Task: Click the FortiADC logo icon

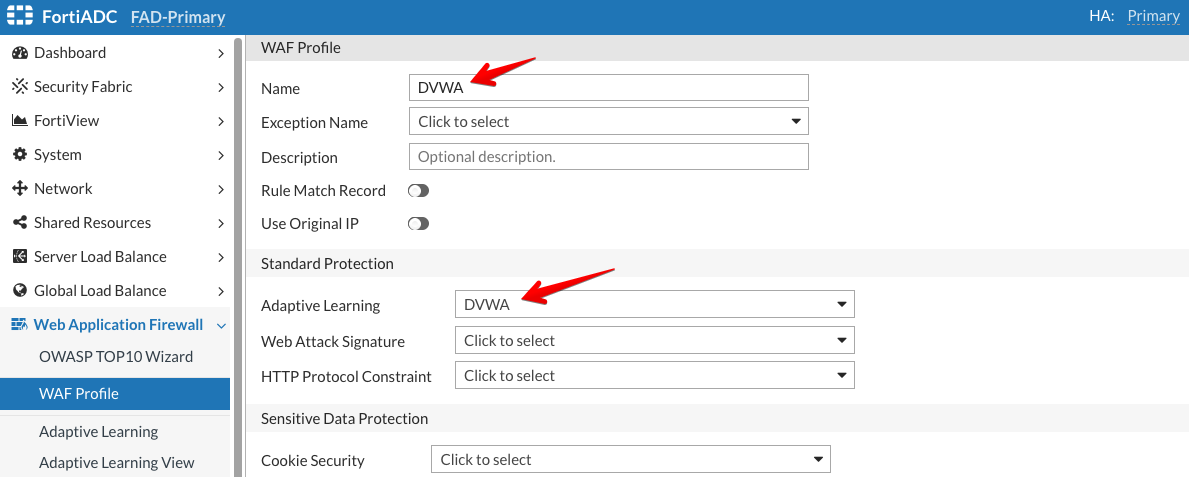Action: click(x=21, y=16)
